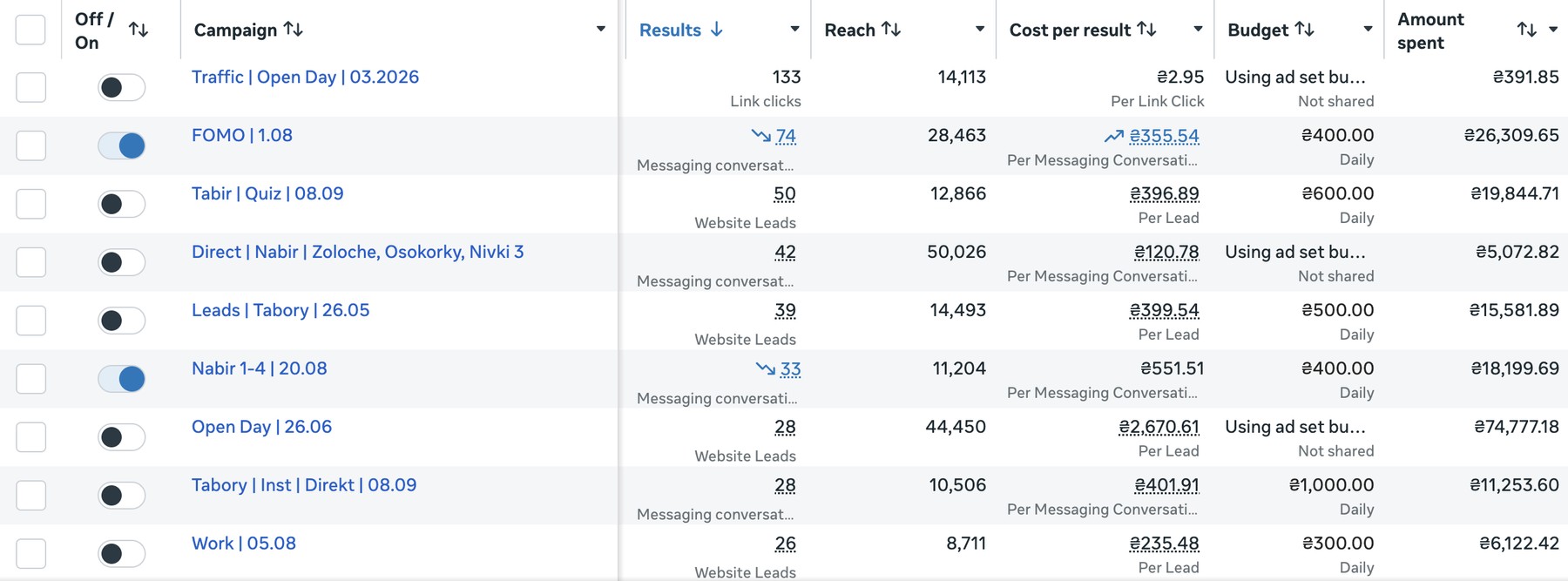
Task: Click the downward trend icon beside 33
Action: click(x=766, y=369)
